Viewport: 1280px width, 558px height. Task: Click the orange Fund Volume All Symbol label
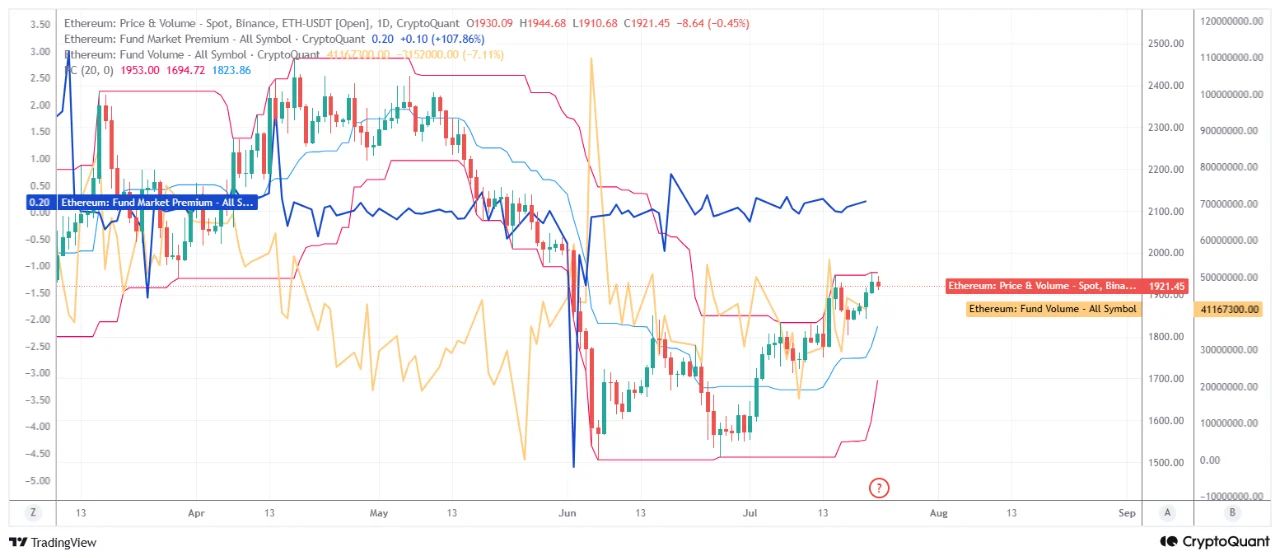(x=1053, y=310)
